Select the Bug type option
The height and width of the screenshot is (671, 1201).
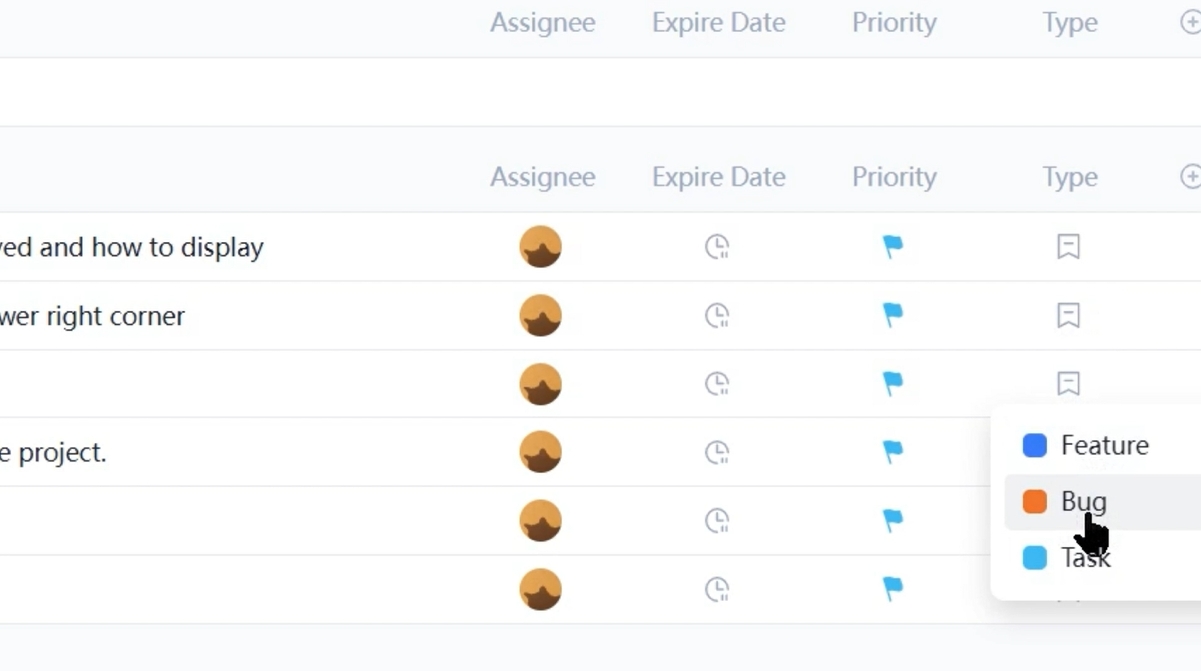coord(1084,502)
